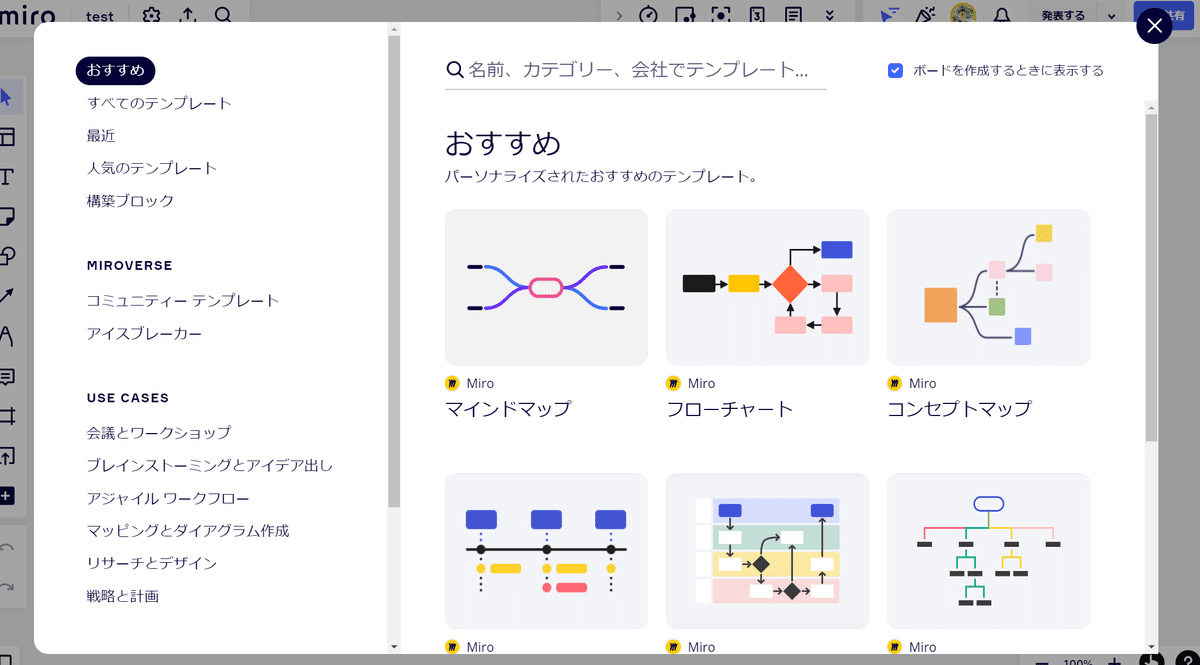The image size is (1200, 665).
Task: Open the help question mark icon
Action: pos(1188,660)
